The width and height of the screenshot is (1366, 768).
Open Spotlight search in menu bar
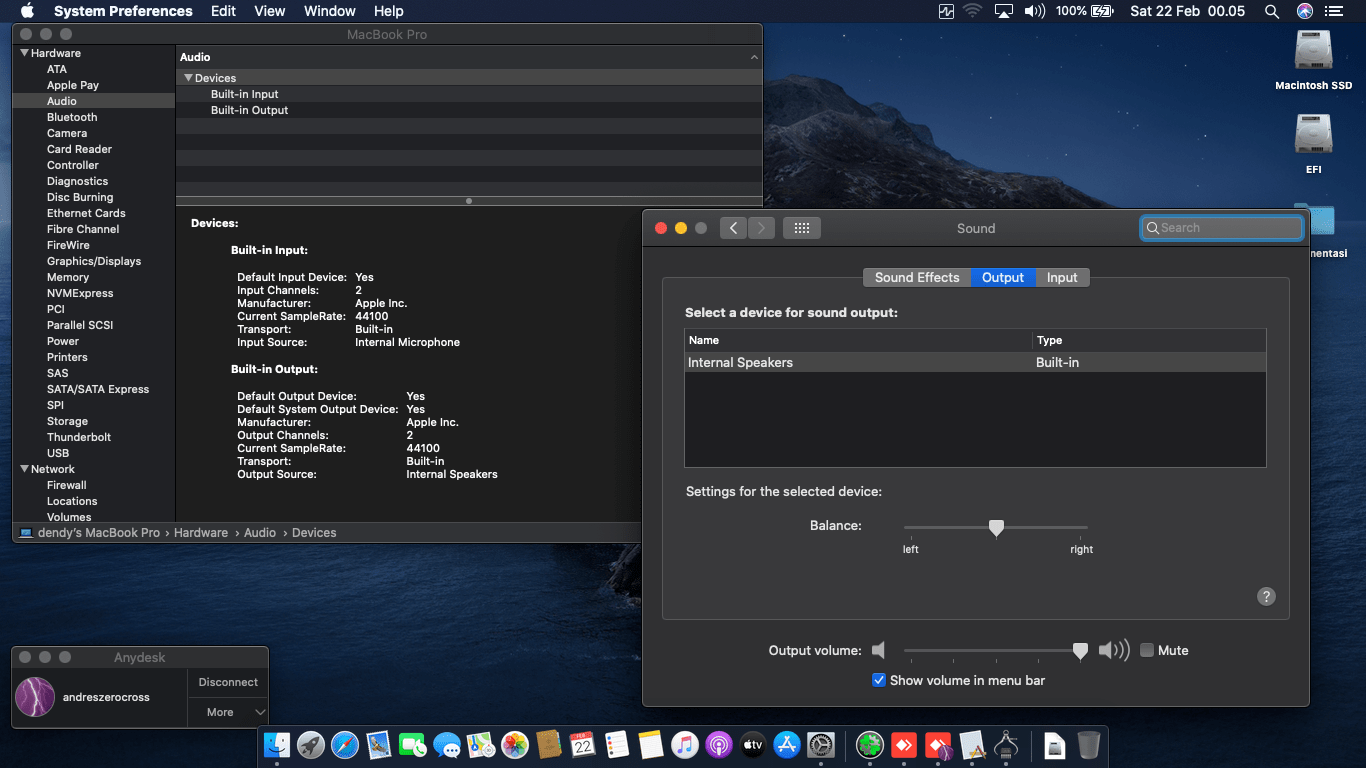tap(1272, 11)
